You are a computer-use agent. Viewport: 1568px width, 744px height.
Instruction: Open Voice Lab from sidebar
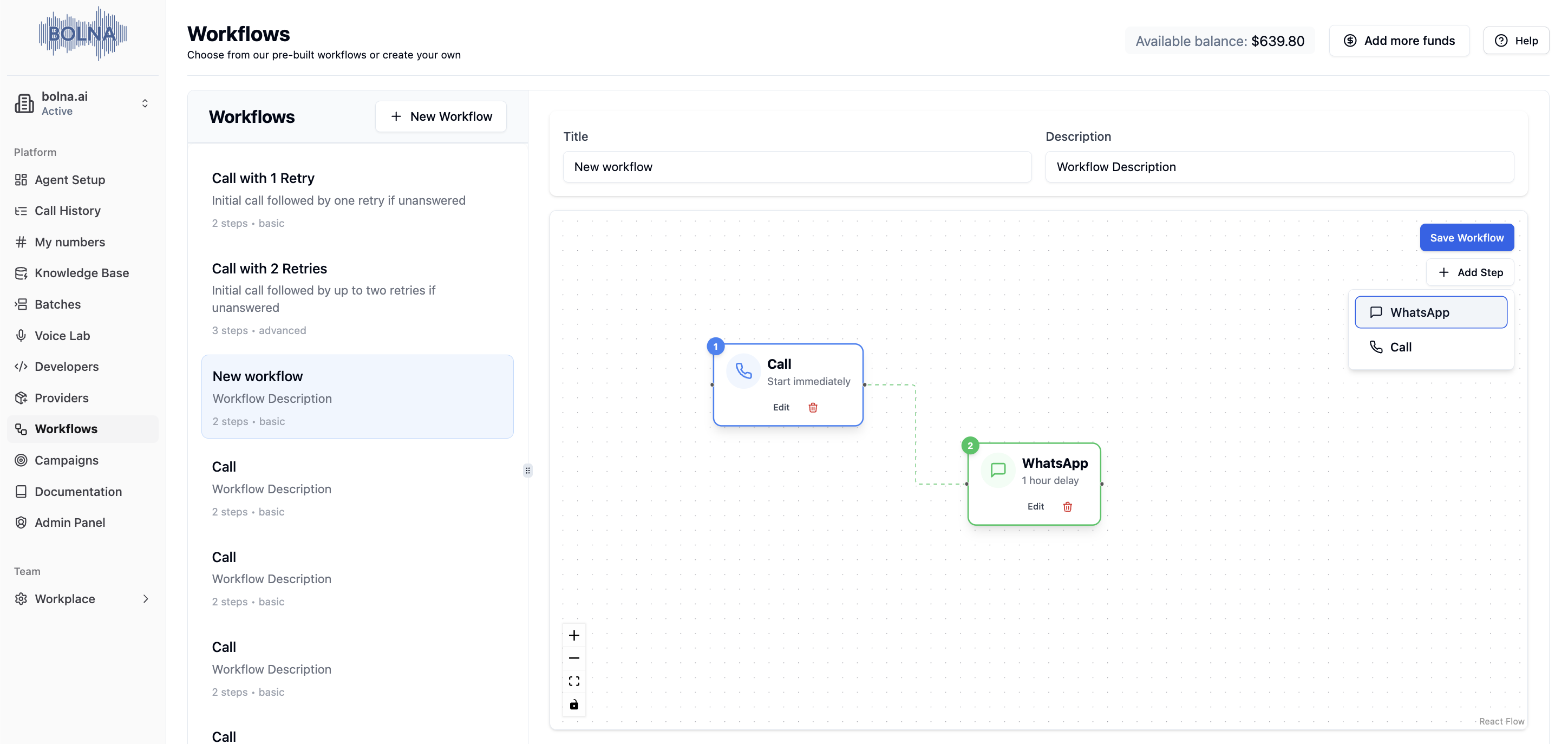(62, 336)
